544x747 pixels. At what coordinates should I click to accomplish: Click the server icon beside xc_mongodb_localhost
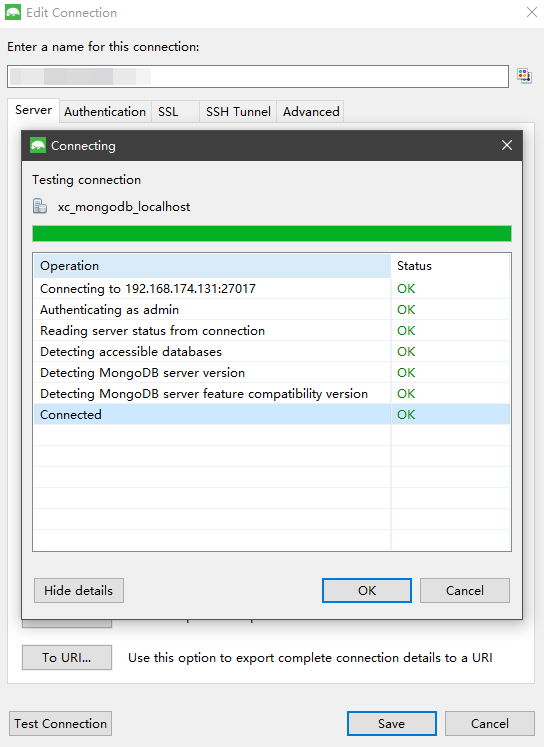click(x=40, y=206)
